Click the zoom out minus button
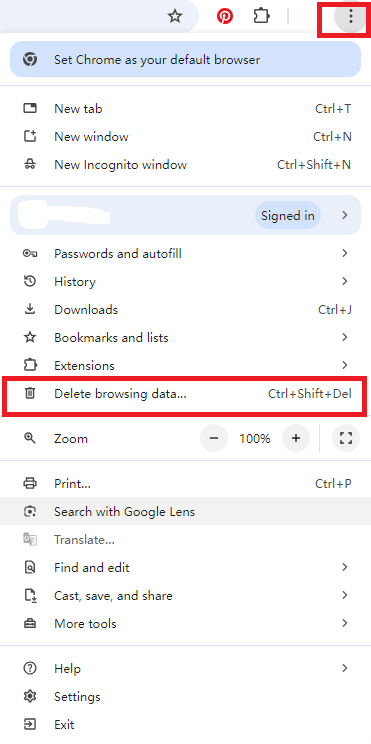This screenshot has width=371, height=744. click(x=214, y=438)
